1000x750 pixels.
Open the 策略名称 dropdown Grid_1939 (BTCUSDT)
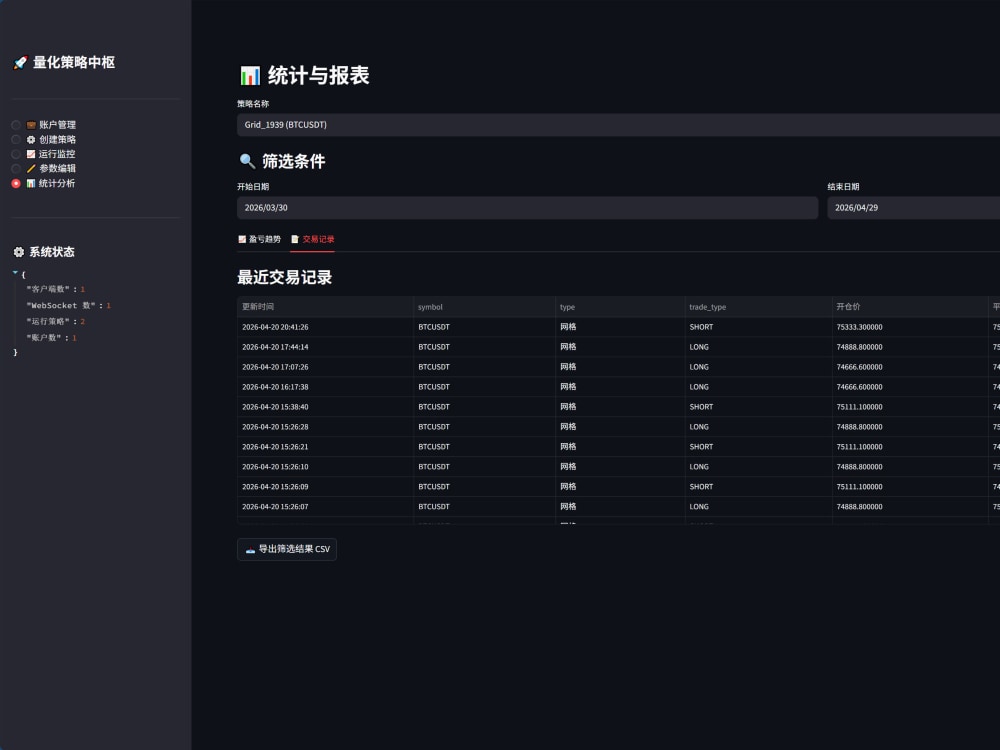coord(618,125)
